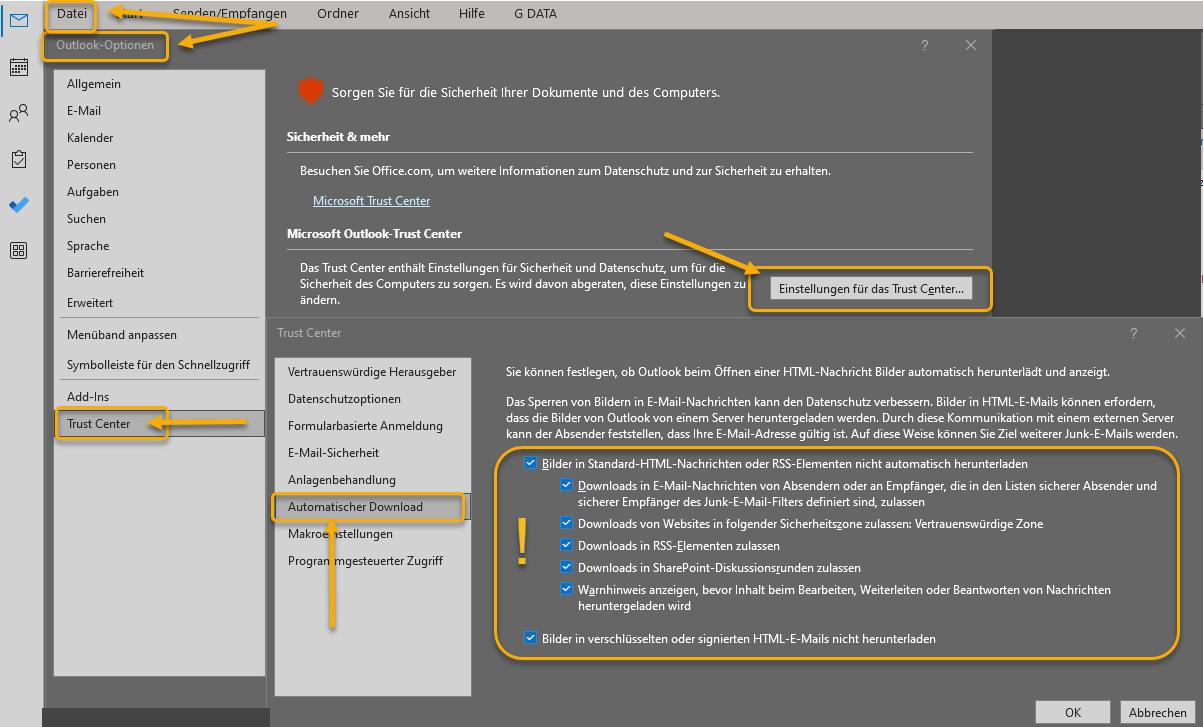Select Datenschutzoptionen category
1203x727 pixels.
tap(372, 399)
